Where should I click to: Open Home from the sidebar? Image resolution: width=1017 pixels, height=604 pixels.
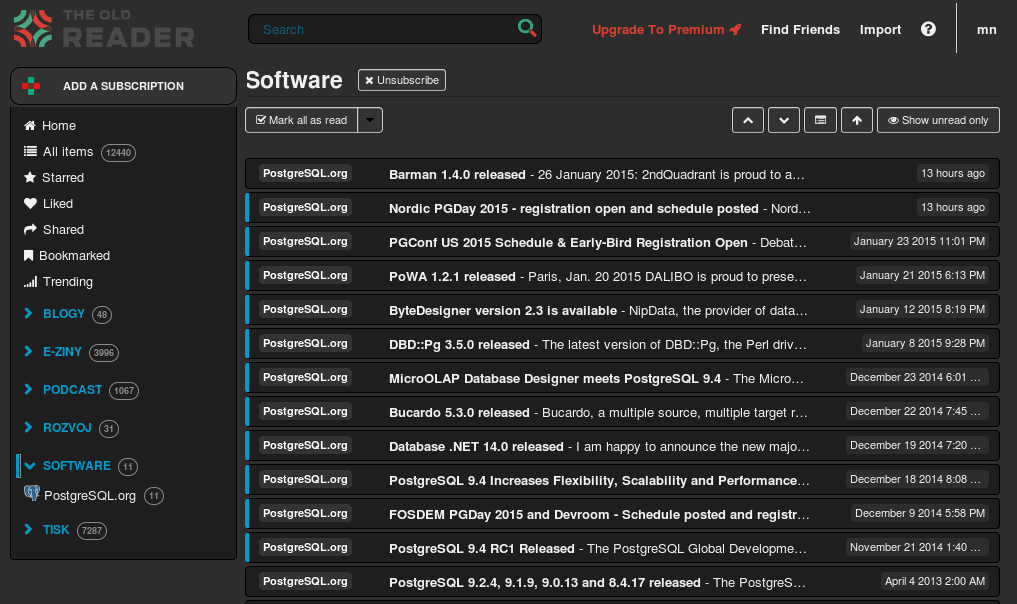pos(58,126)
